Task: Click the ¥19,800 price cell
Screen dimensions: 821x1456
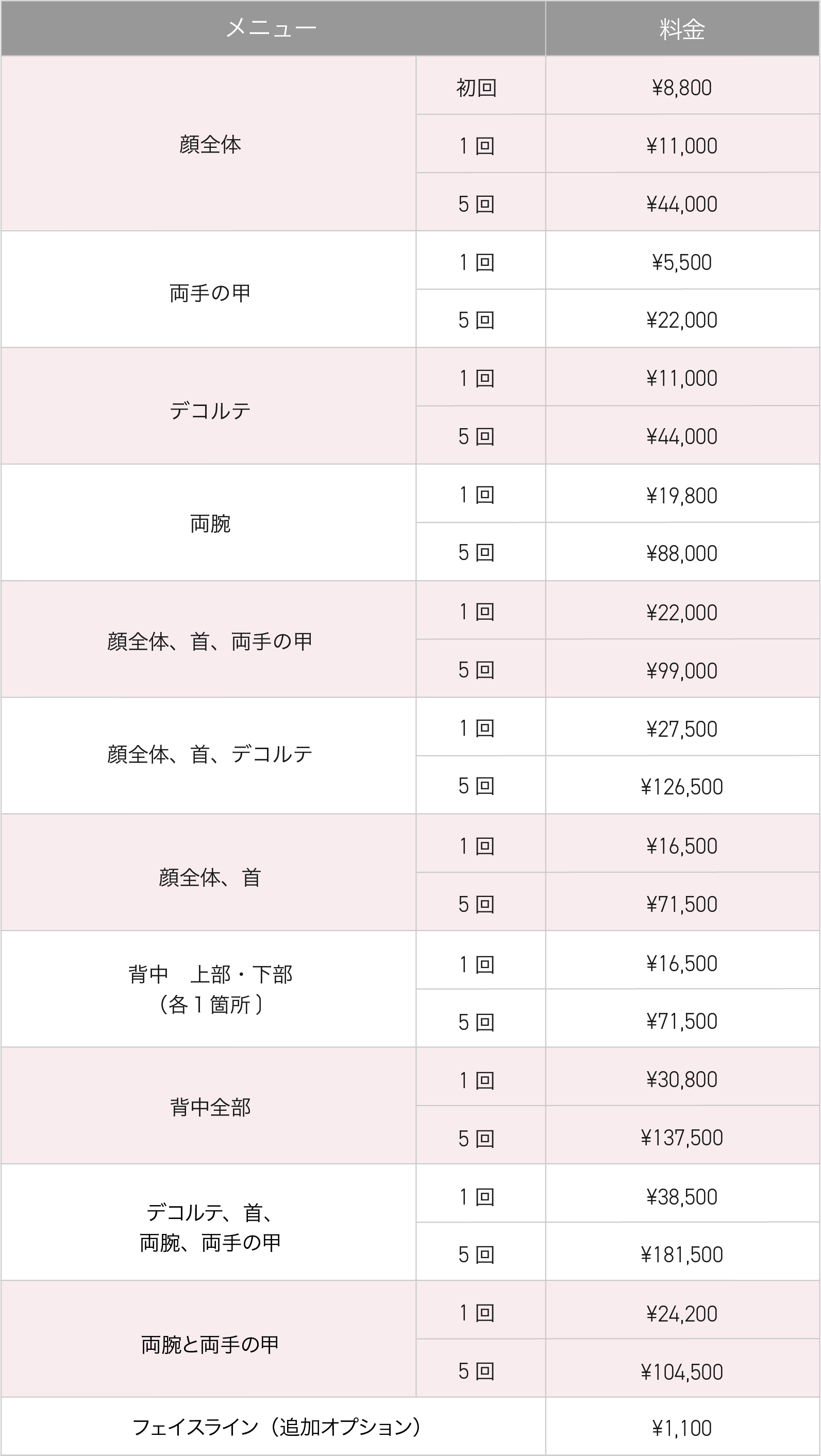Action: click(682, 496)
